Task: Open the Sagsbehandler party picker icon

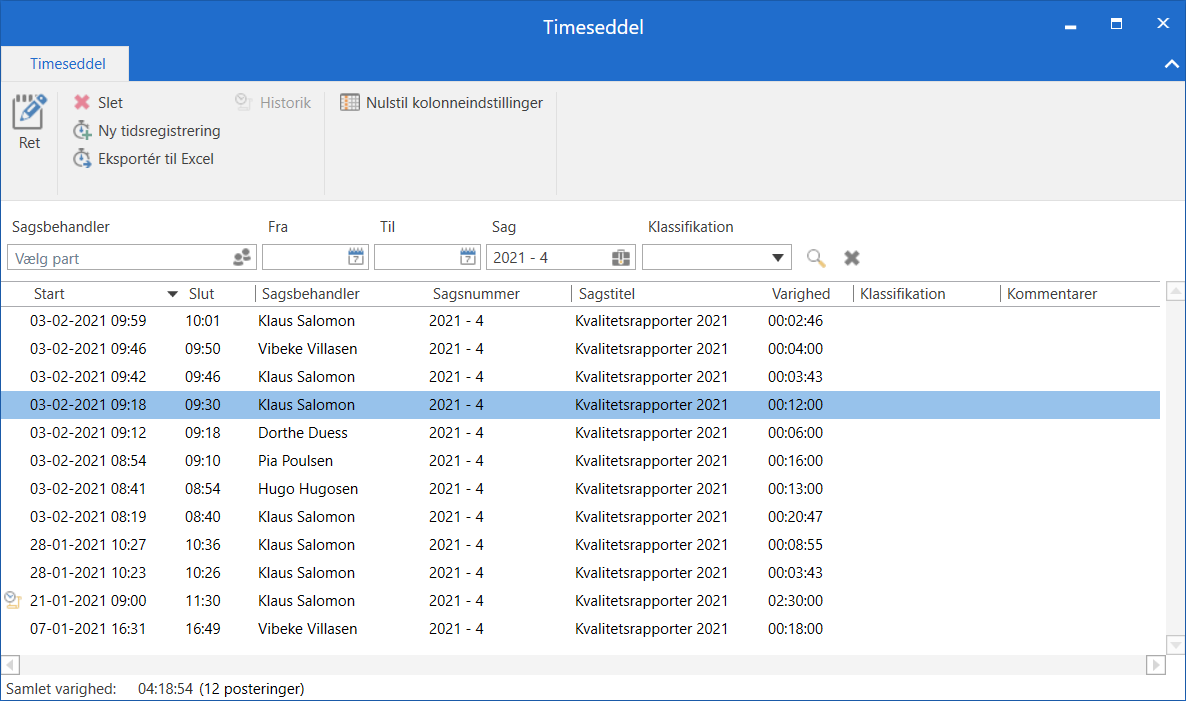Action: (x=242, y=258)
